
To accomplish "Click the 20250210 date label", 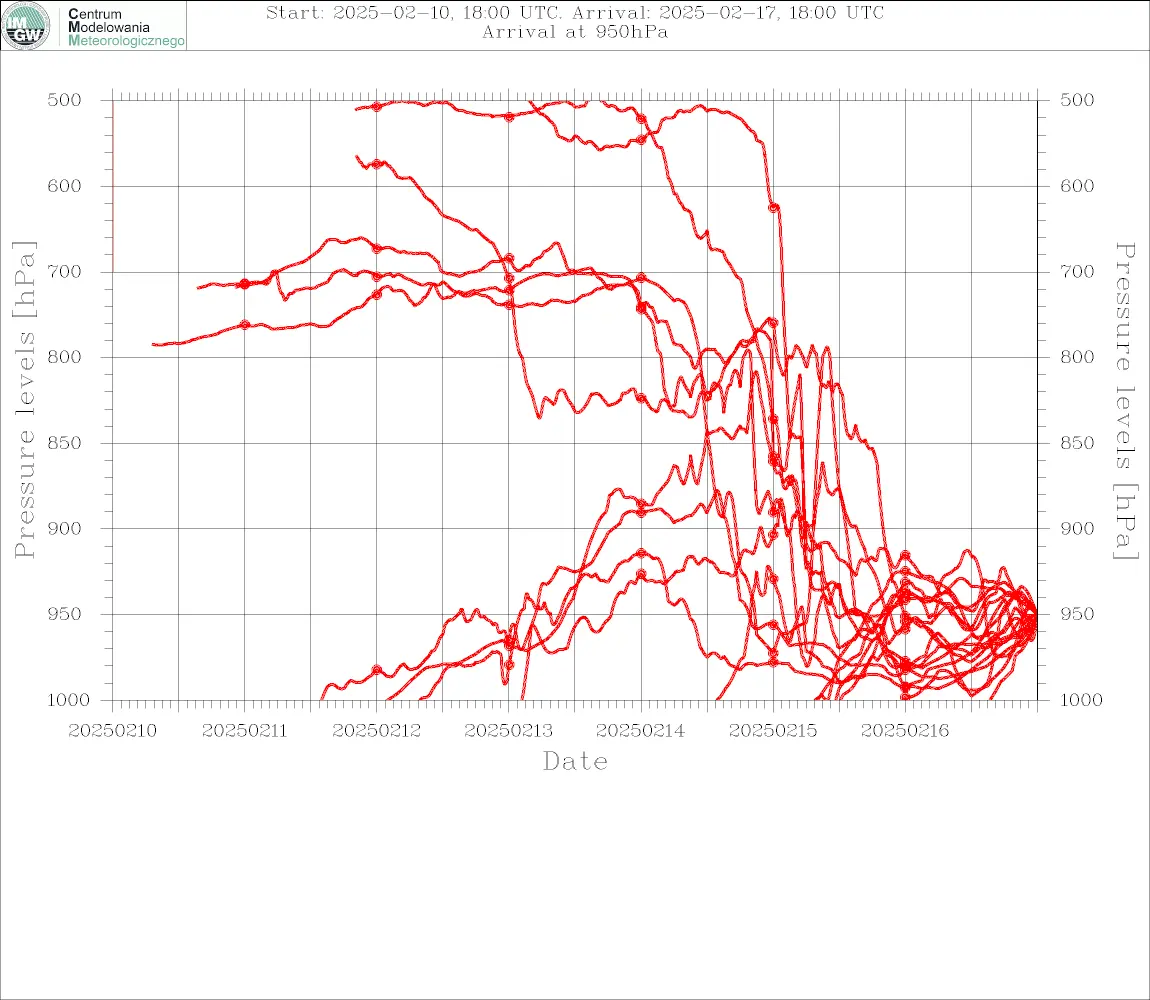I will [112, 731].
